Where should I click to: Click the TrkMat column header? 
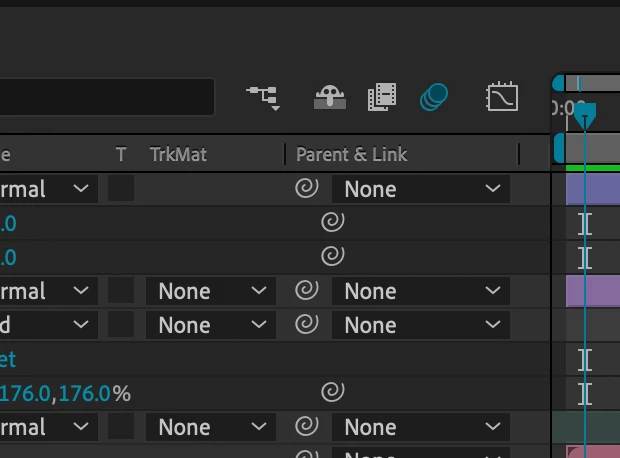[x=178, y=154]
